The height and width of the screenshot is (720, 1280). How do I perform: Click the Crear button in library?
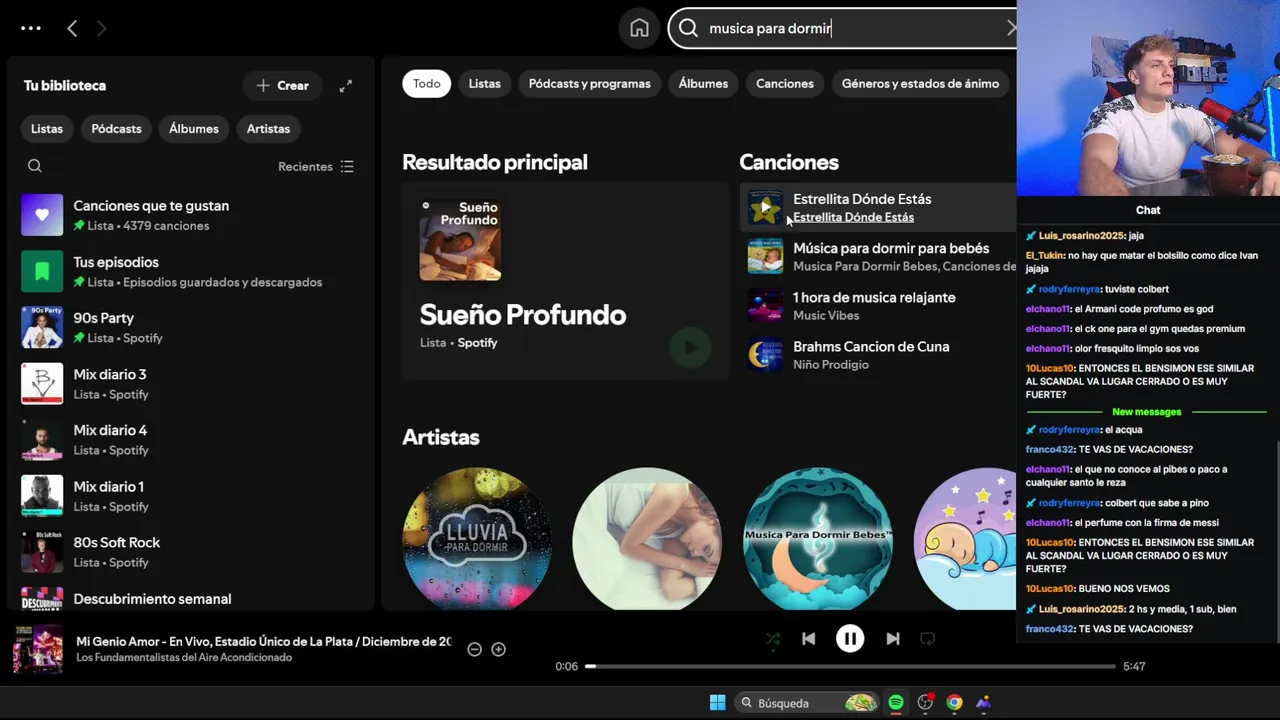[x=282, y=86]
